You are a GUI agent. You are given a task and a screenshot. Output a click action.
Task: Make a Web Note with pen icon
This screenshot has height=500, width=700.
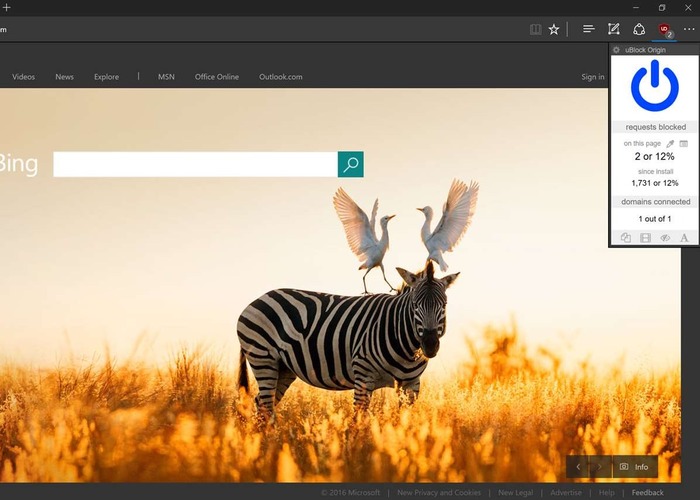click(x=614, y=29)
